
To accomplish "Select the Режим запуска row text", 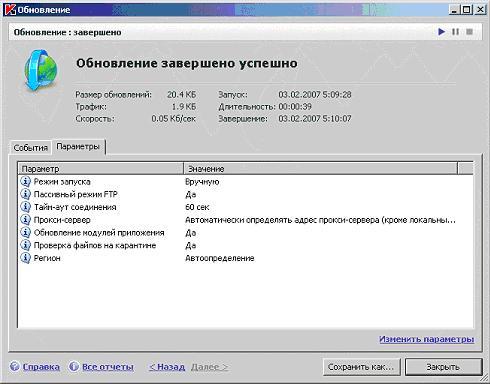I will coord(62,182).
